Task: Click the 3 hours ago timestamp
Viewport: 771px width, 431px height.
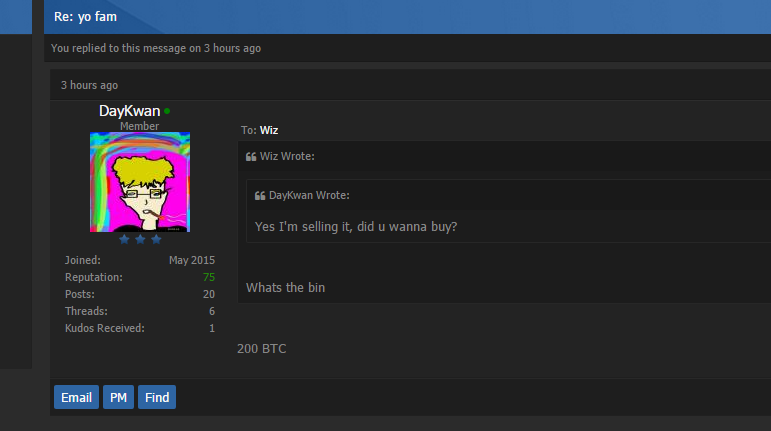Action: [x=89, y=85]
